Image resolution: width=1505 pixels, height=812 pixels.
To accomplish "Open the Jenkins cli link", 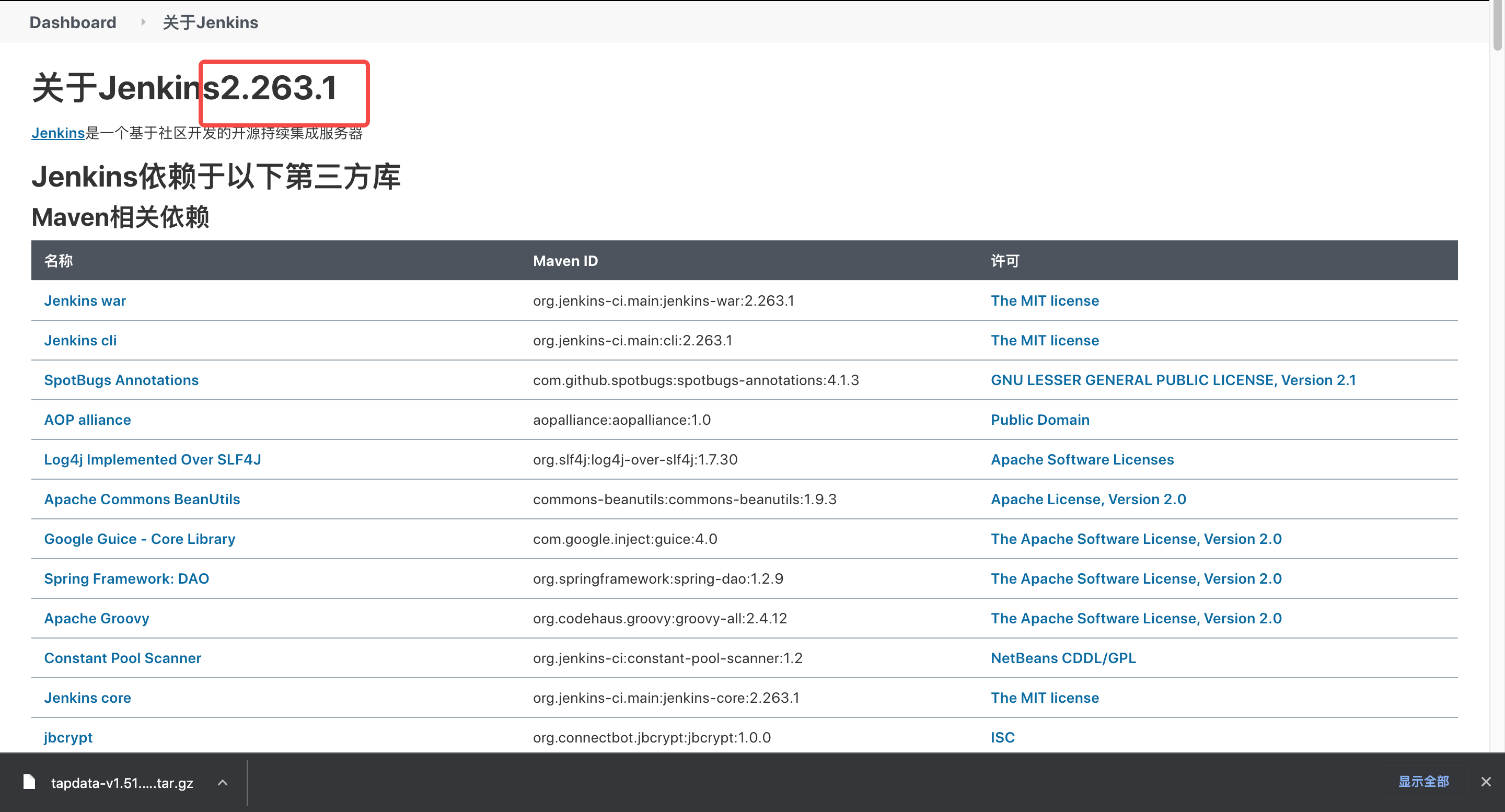I will pyautogui.click(x=80, y=341).
